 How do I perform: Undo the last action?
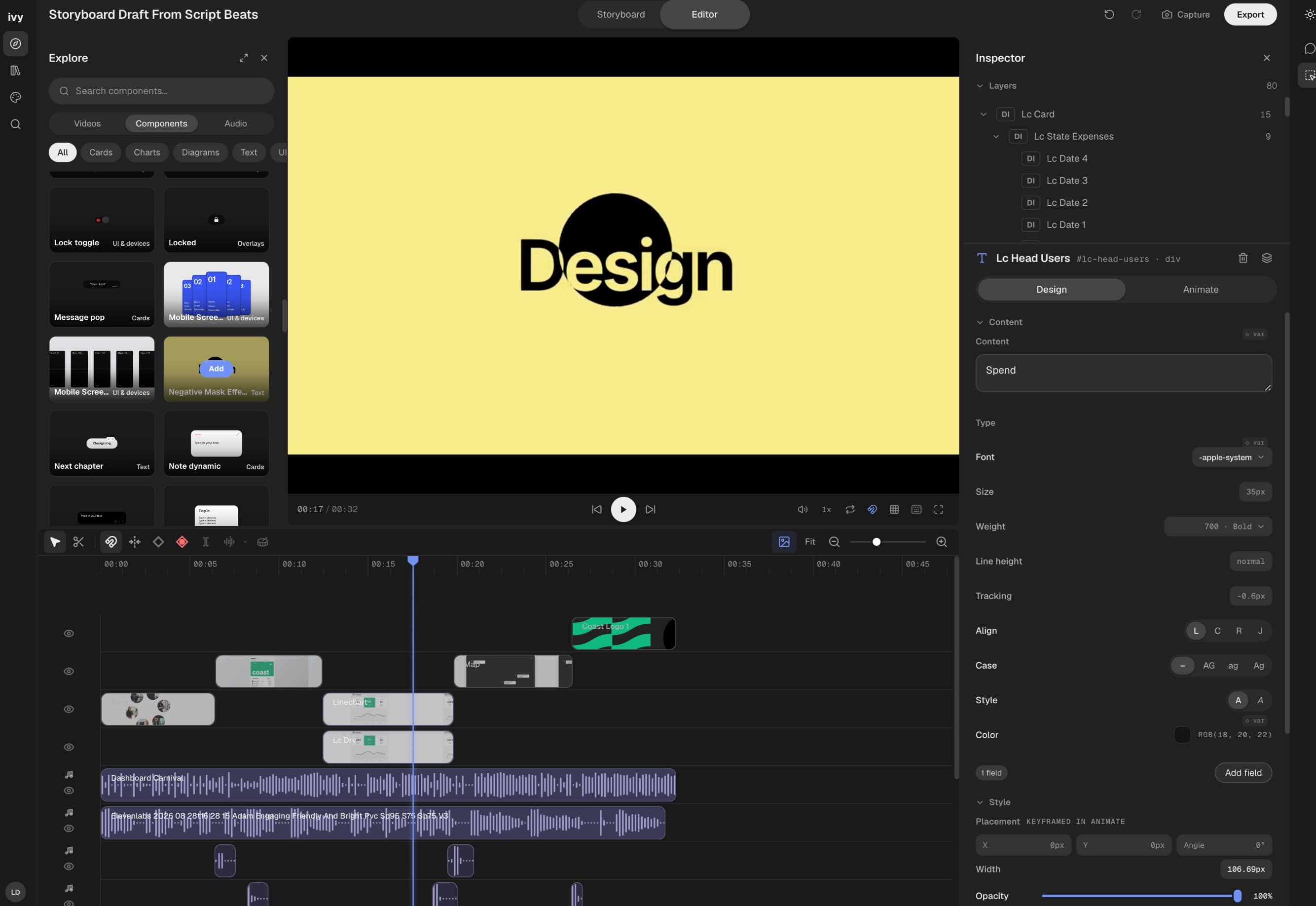[x=1109, y=14]
